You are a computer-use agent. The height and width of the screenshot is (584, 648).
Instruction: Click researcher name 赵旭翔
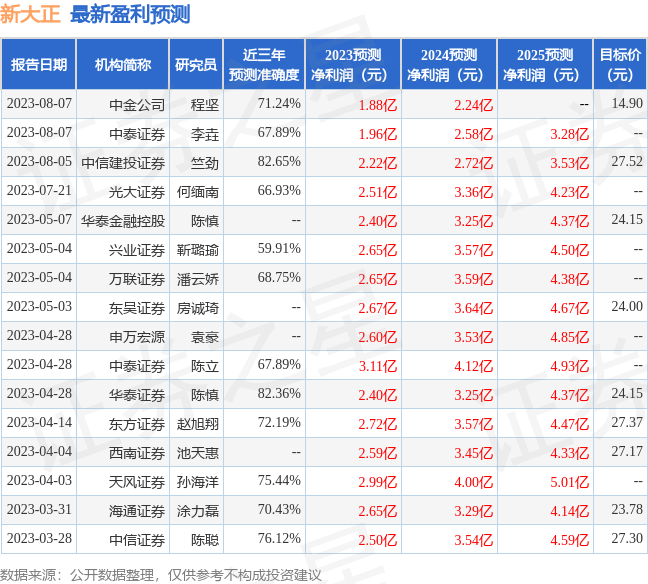coord(198,423)
